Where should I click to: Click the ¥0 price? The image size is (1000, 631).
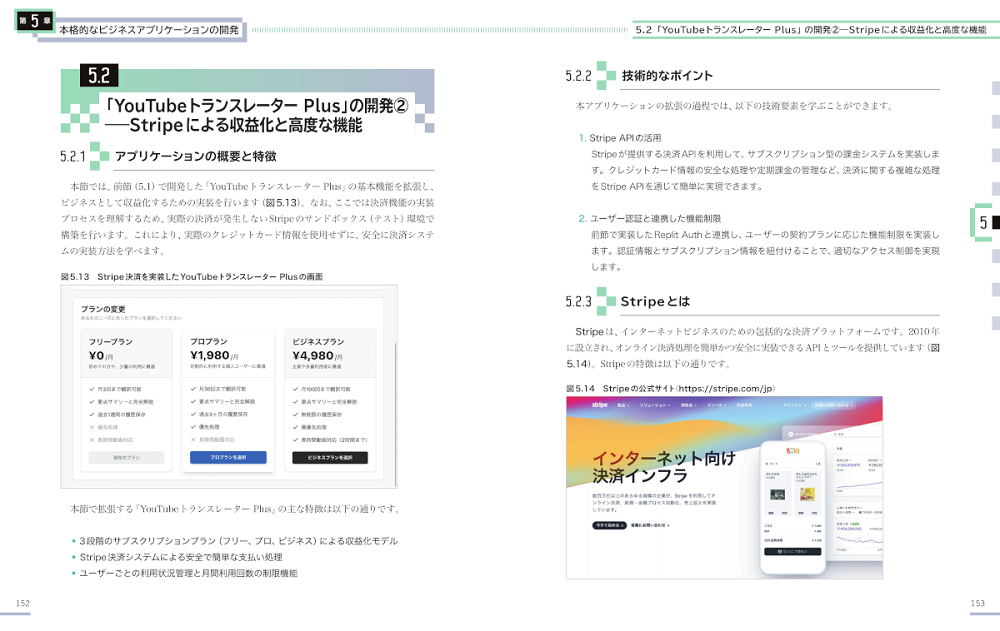click(96, 355)
